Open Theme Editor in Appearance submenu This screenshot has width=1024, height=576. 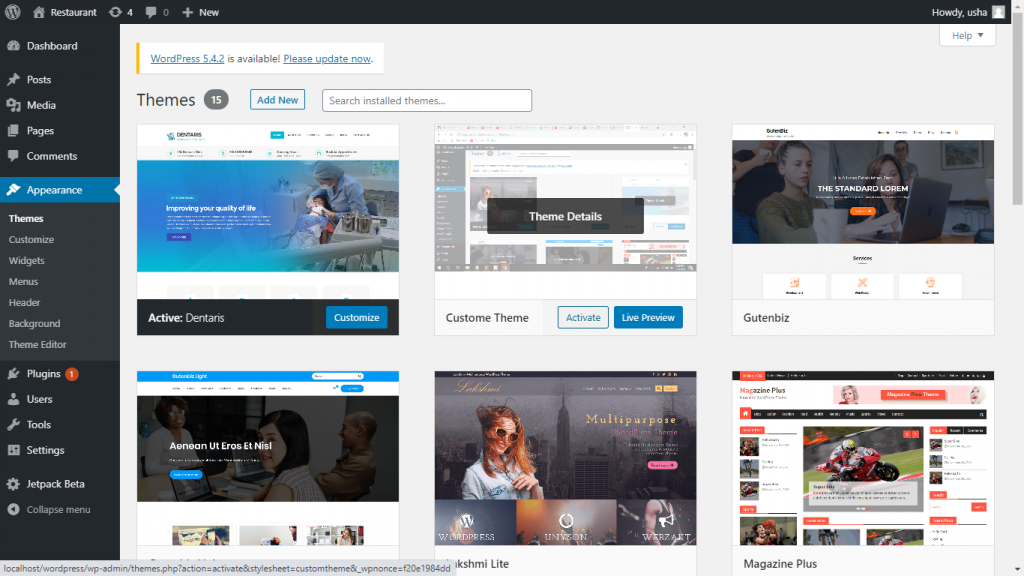(38, 345)
